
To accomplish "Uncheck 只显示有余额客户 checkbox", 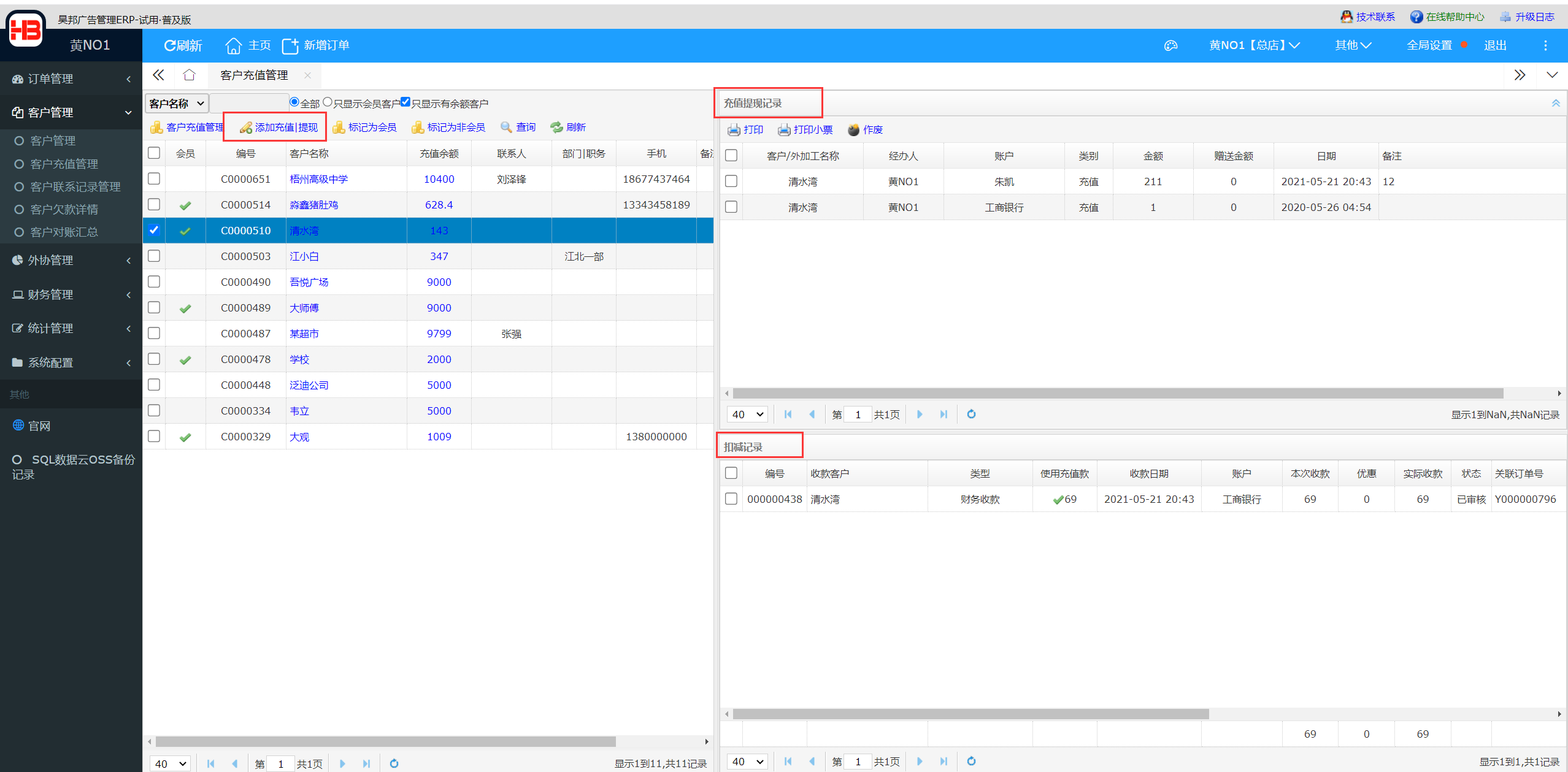I will (x=405, y=102).
